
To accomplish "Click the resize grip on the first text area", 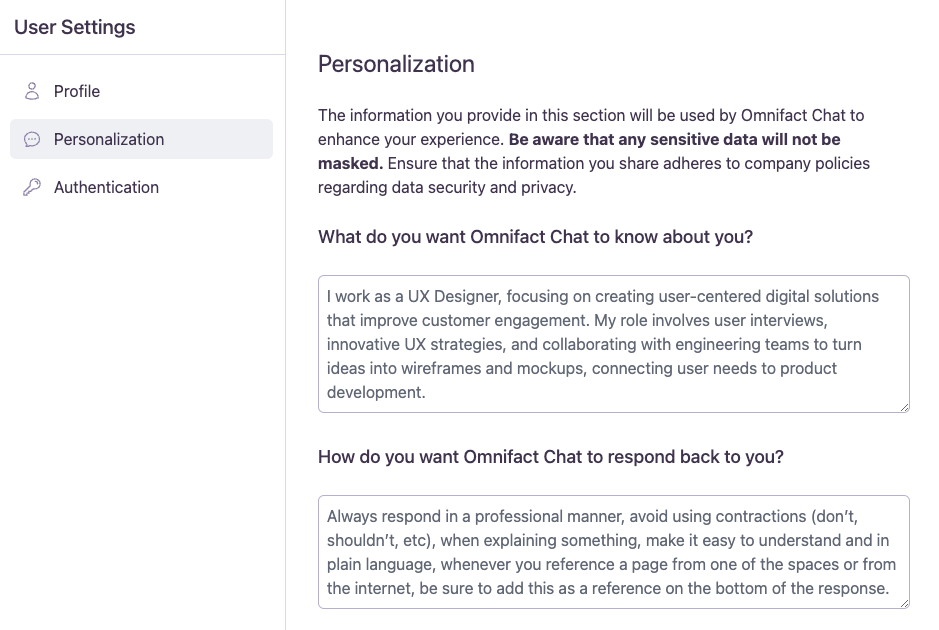I will click(x=905, y=408).
